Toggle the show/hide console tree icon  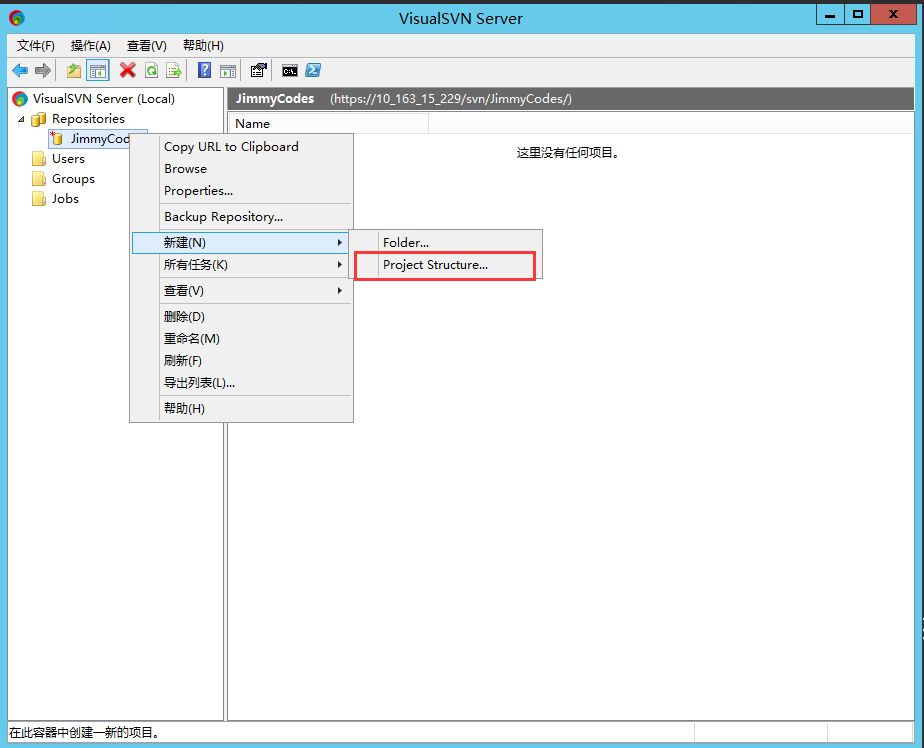coord(98,71)
